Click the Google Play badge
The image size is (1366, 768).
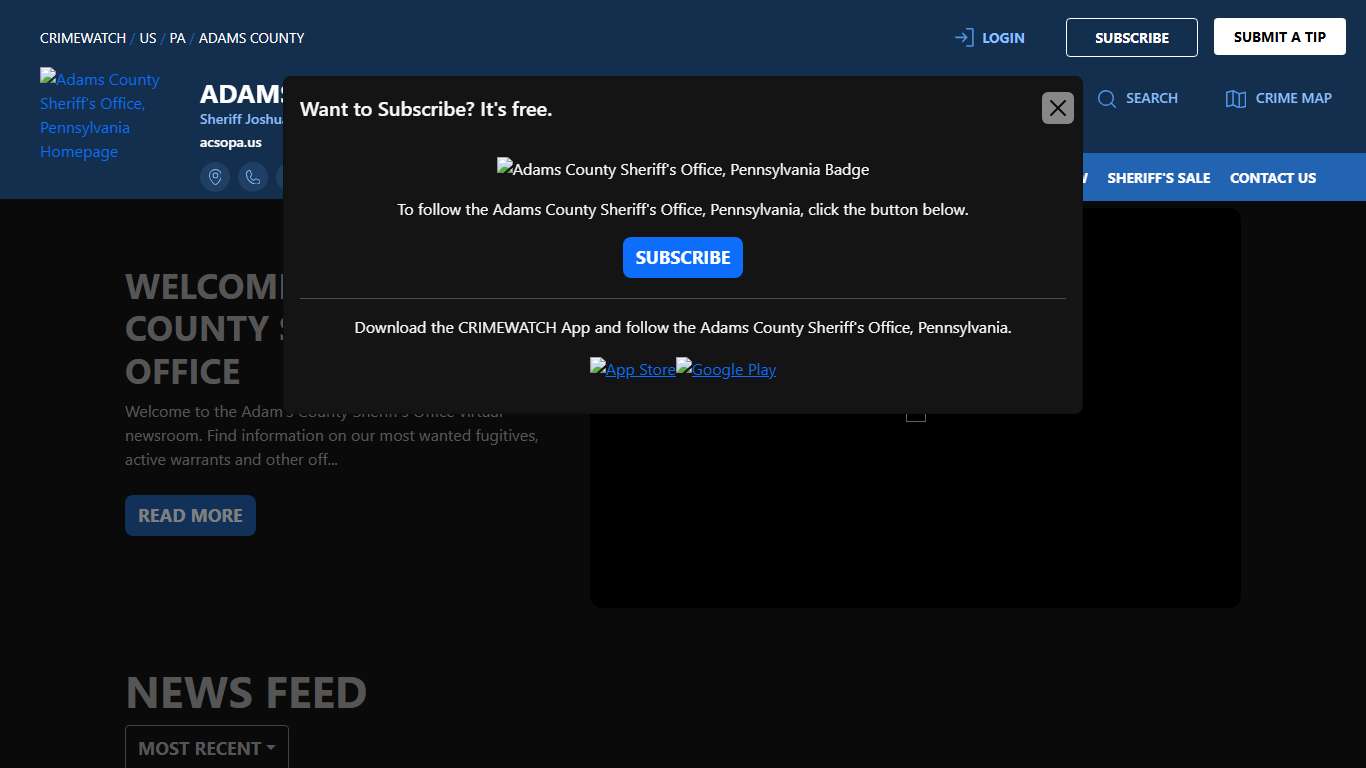(x=726, y=369)
